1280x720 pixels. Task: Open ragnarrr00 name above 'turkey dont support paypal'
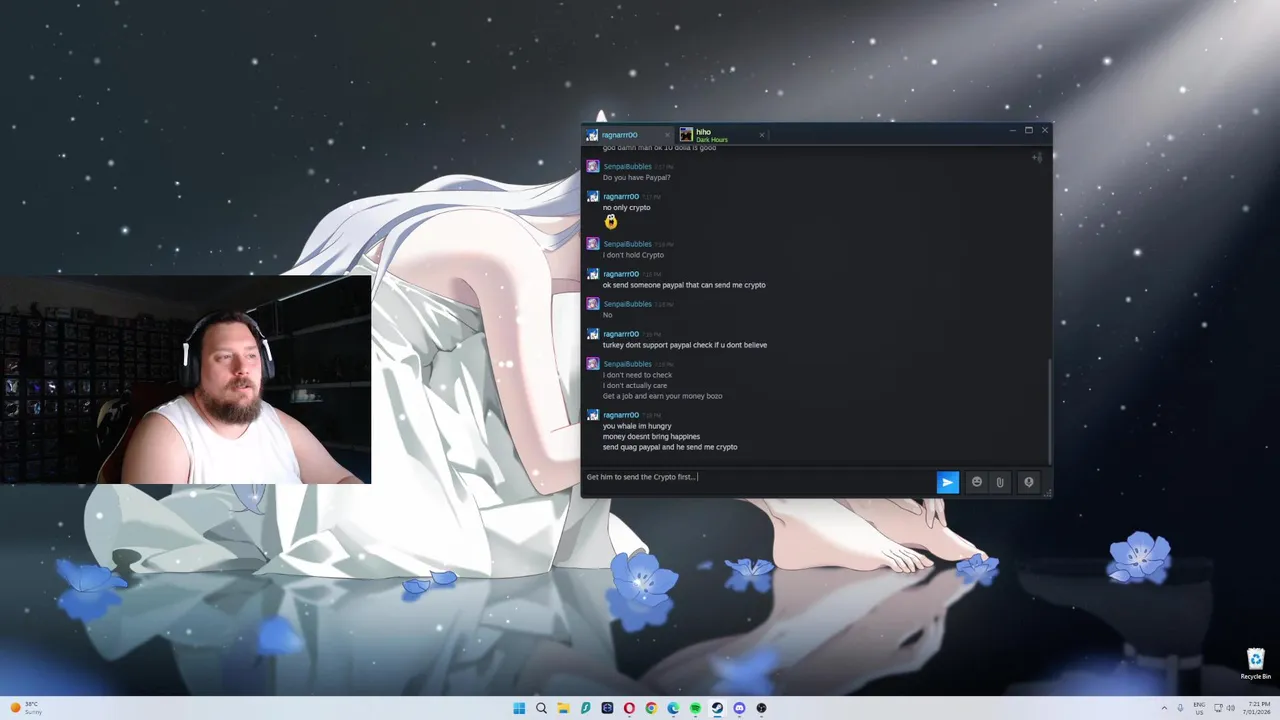[620, 334]
